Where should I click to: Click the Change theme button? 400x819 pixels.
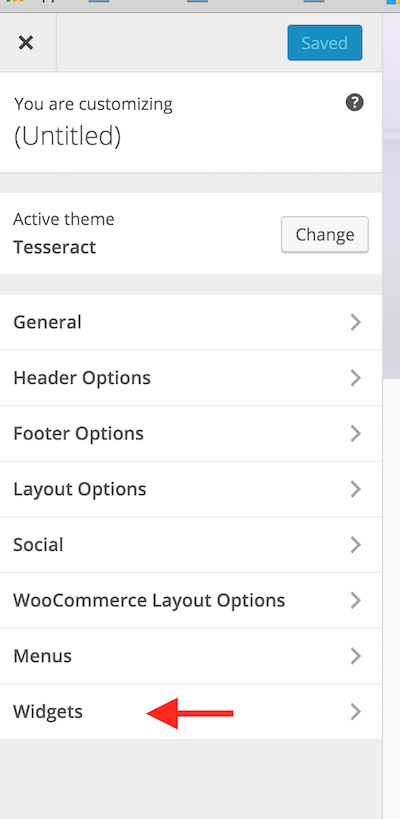click(x=325, y=235)
